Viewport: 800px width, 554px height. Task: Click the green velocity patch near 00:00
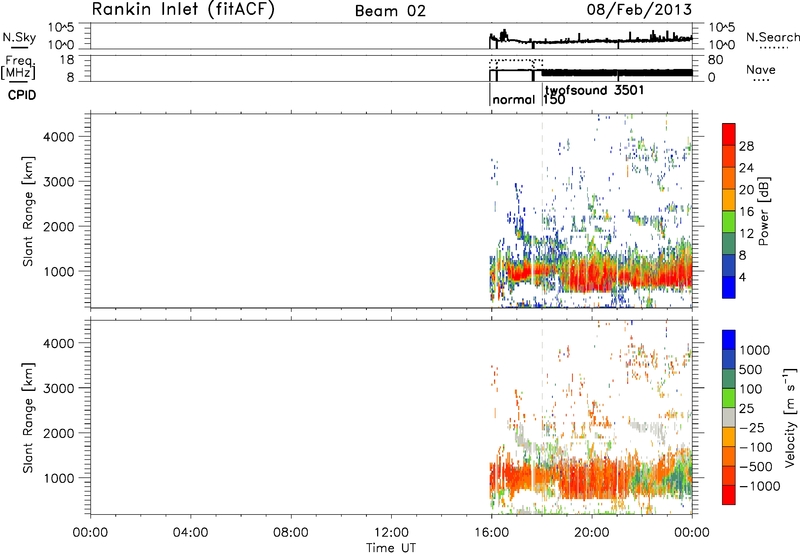click(681, 477)
